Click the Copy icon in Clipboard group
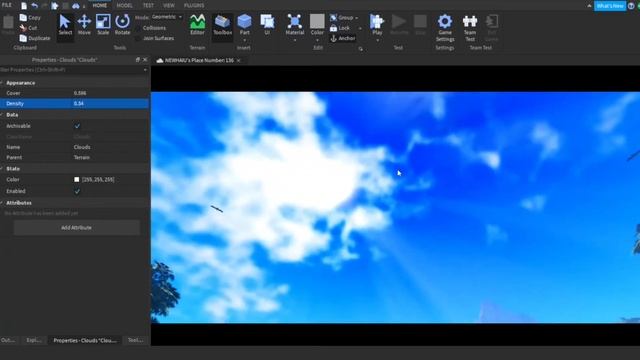Screen dimensions: 640x360 [23, 18]
